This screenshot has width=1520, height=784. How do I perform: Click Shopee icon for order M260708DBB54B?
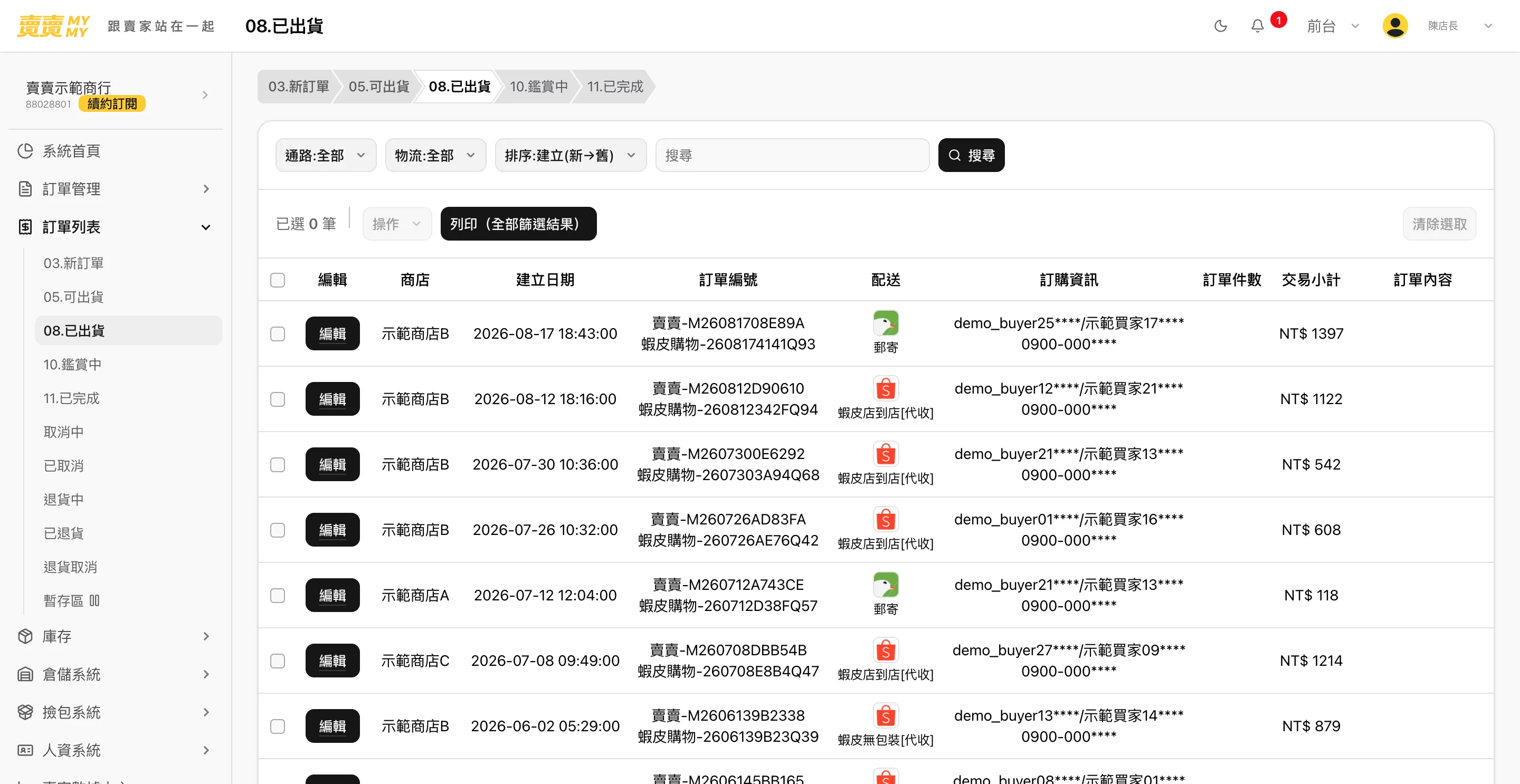click(x=886, y=650)
